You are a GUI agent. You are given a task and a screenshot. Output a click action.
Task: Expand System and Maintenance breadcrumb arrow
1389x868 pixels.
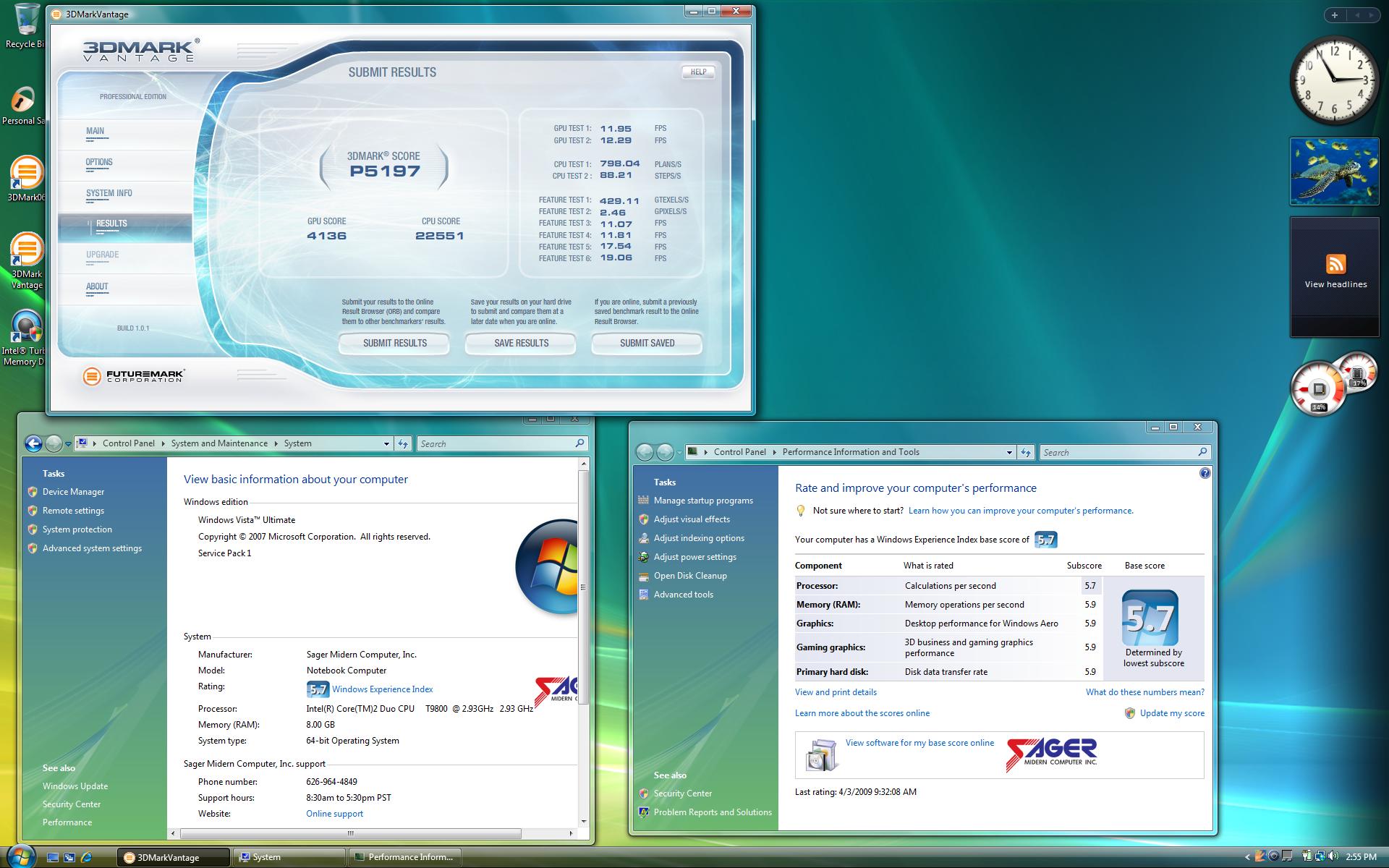pos(276,443)
